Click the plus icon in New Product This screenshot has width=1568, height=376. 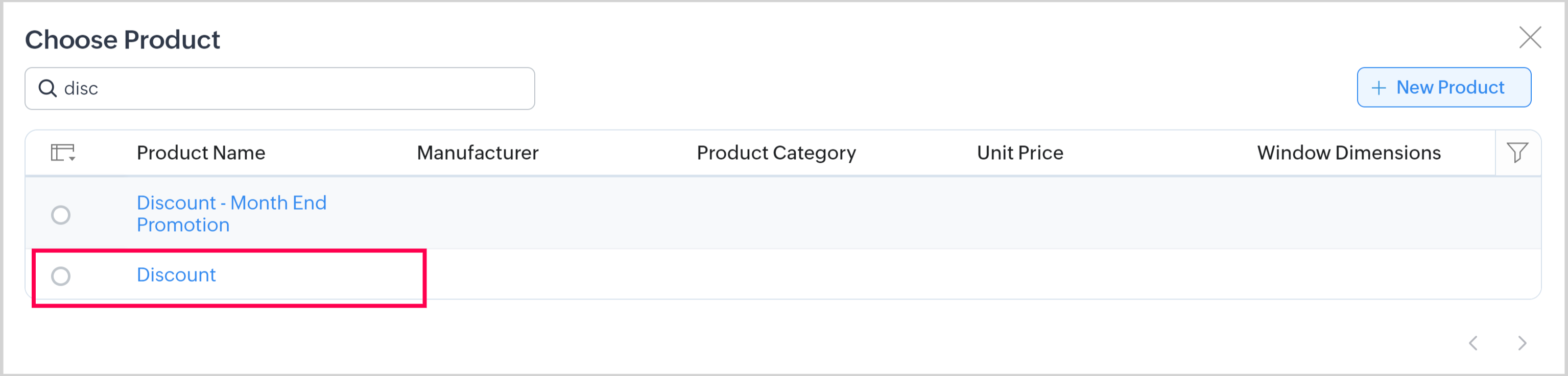point(1379,88)
